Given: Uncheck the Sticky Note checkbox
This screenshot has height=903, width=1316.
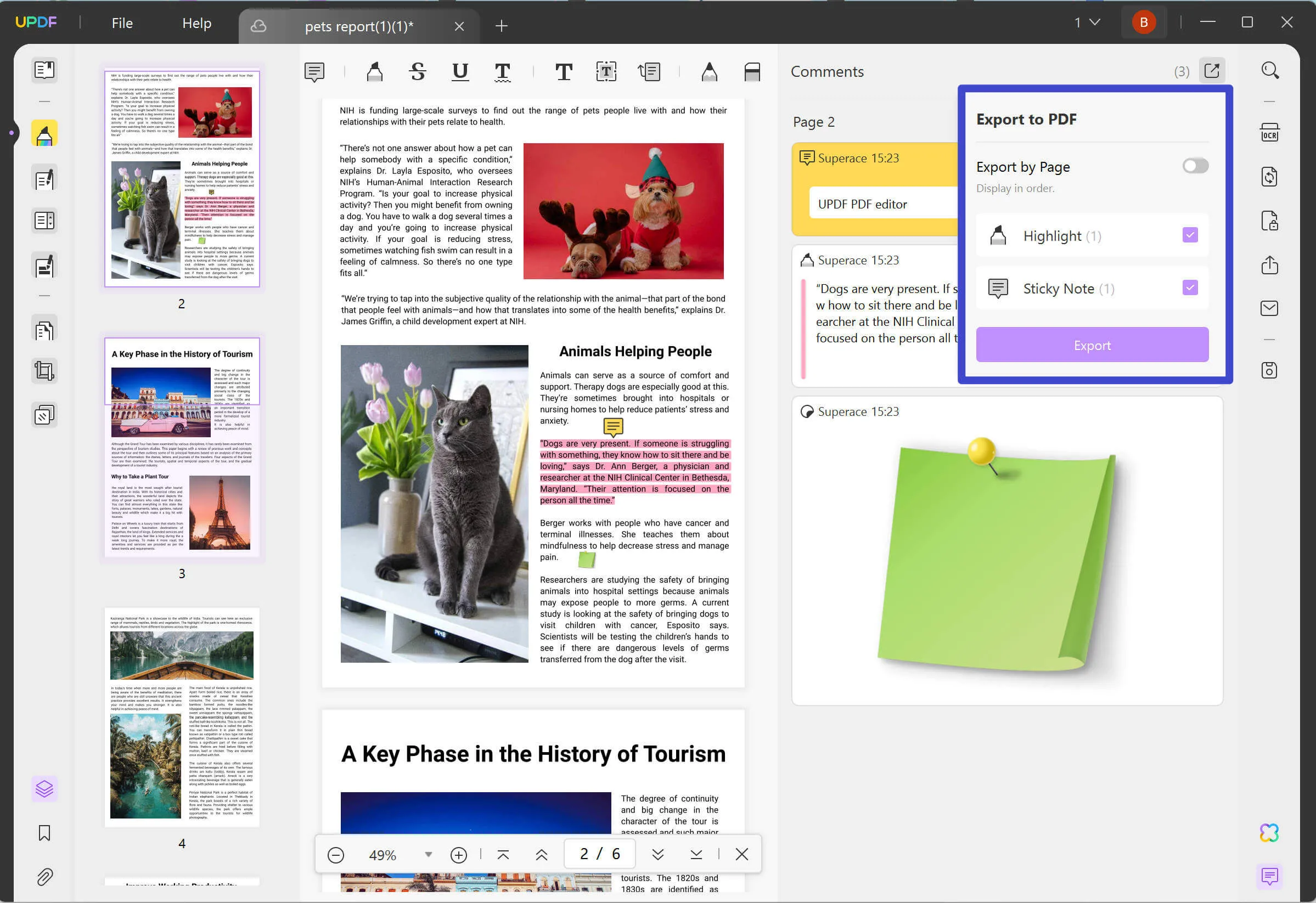Looking at the screenshot, I should point(1190,287).
